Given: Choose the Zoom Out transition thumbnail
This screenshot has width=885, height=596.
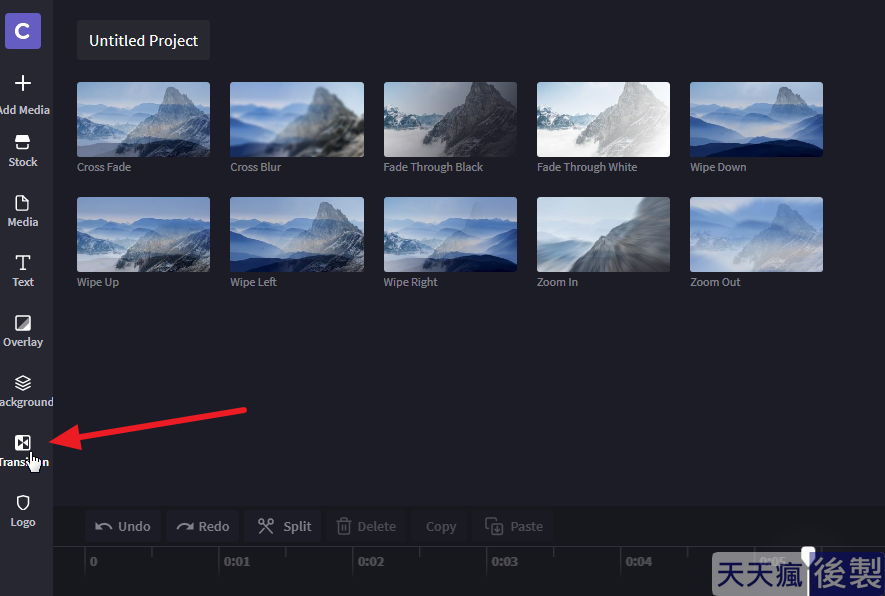Looking at the screenshot, I should 756,234.
